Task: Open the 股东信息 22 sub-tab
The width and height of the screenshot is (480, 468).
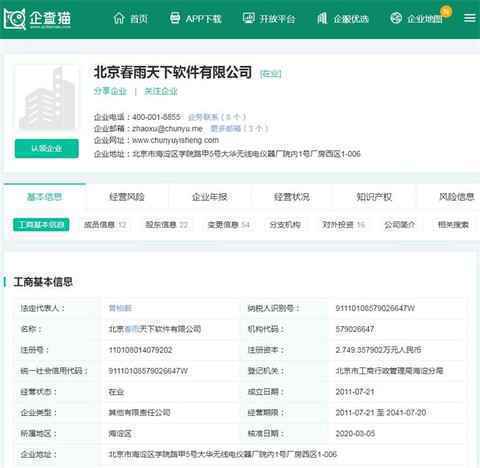Action: click(167, 225)
